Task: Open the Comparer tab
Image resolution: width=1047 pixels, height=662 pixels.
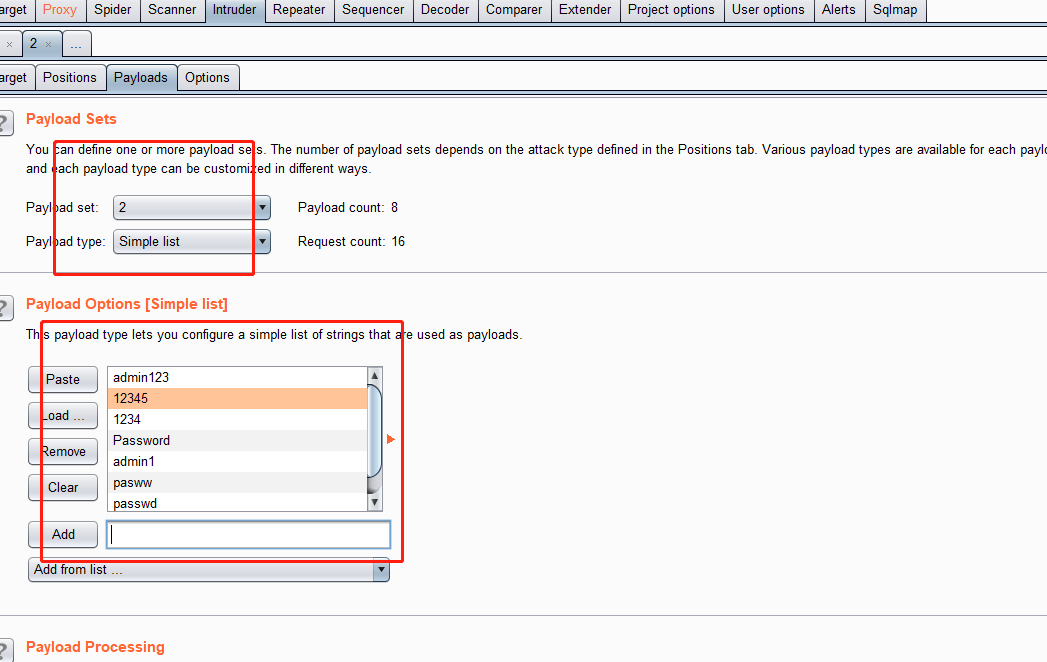Action: point(513,10)
